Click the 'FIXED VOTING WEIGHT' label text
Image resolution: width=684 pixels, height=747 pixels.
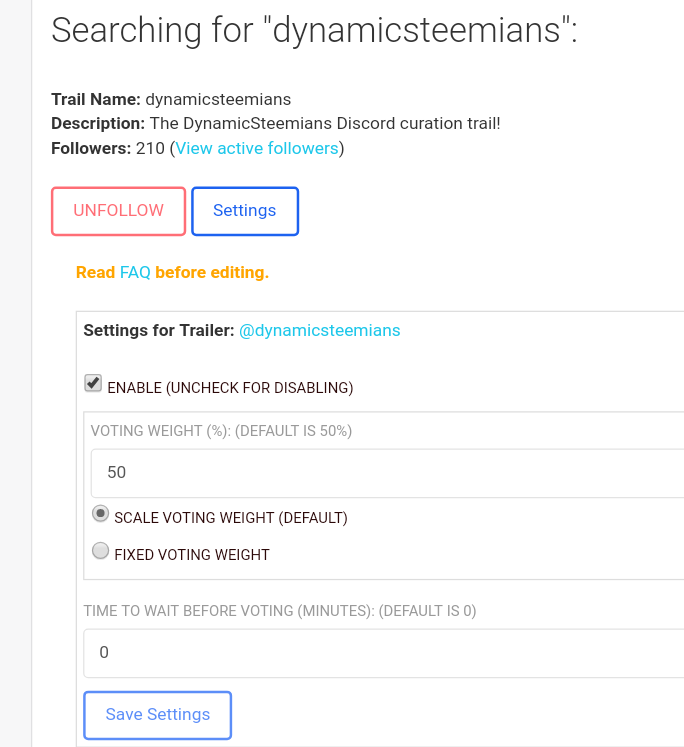[x=192, y=555]
